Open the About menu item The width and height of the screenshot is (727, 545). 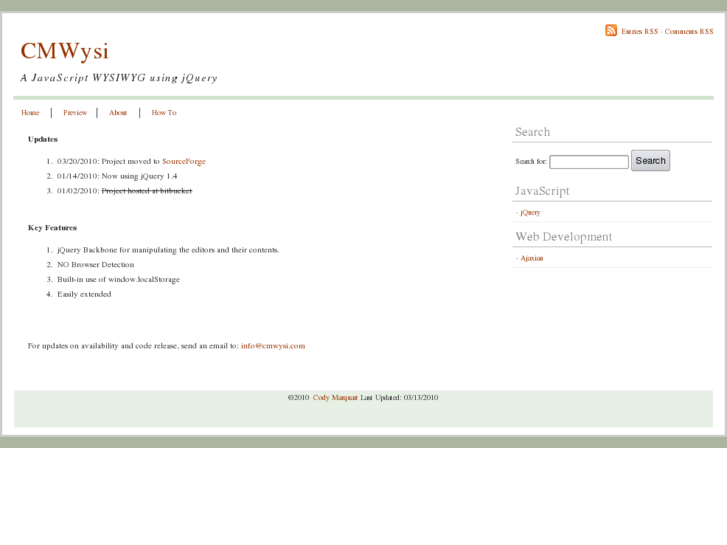tap(118, 113)
